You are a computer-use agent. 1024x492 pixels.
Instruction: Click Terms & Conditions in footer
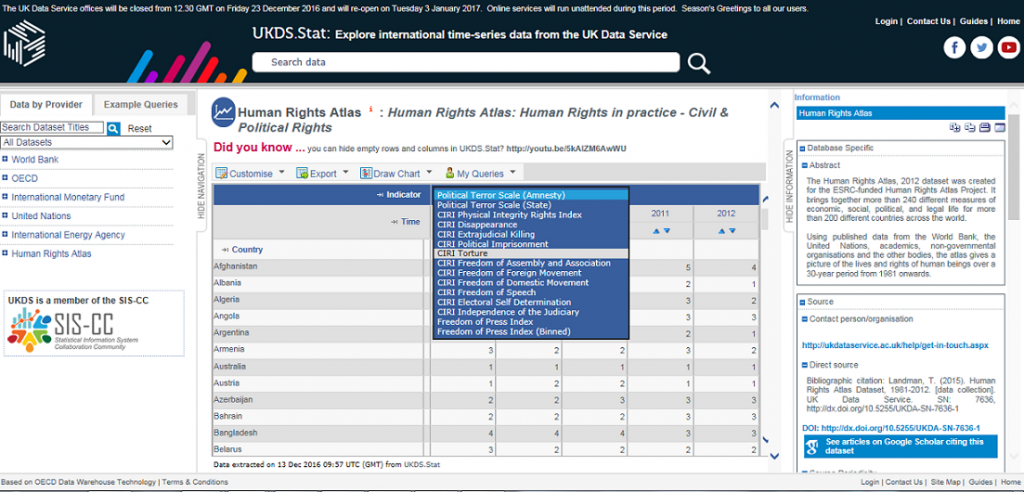(195, 482)
